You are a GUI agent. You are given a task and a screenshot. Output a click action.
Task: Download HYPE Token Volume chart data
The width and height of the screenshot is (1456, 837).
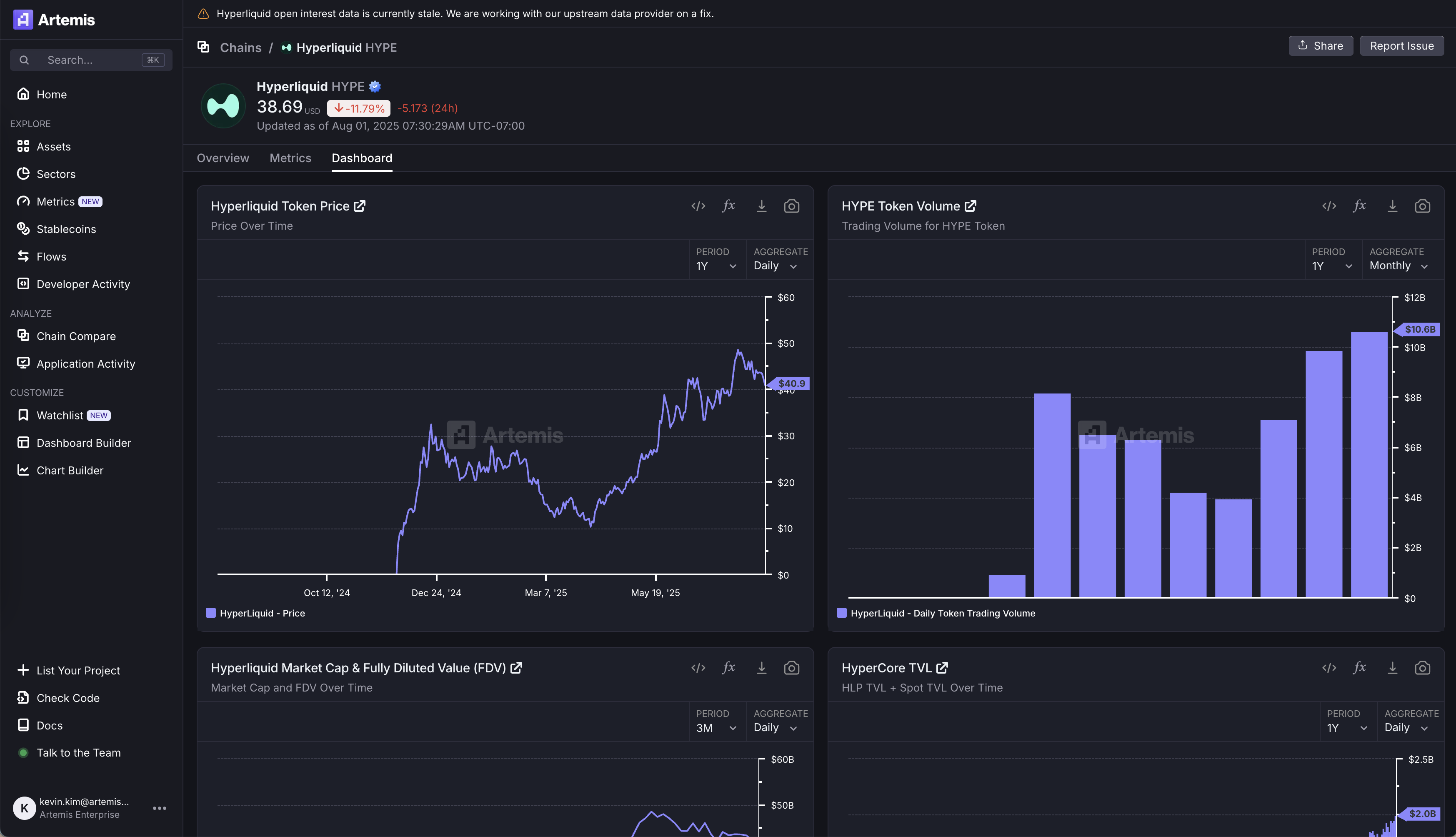[x=1392, y=206]
